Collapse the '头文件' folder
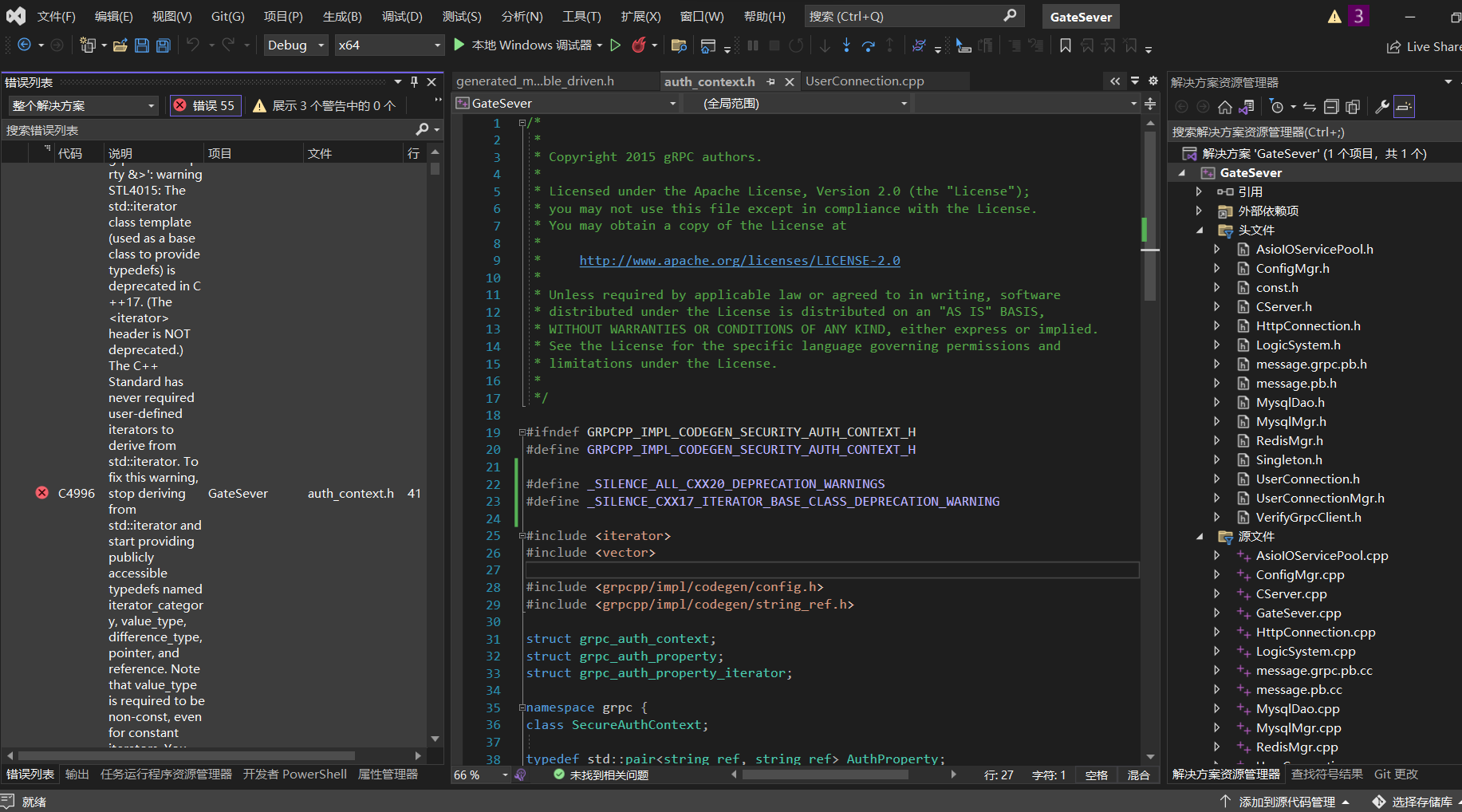 (1199, 230)
